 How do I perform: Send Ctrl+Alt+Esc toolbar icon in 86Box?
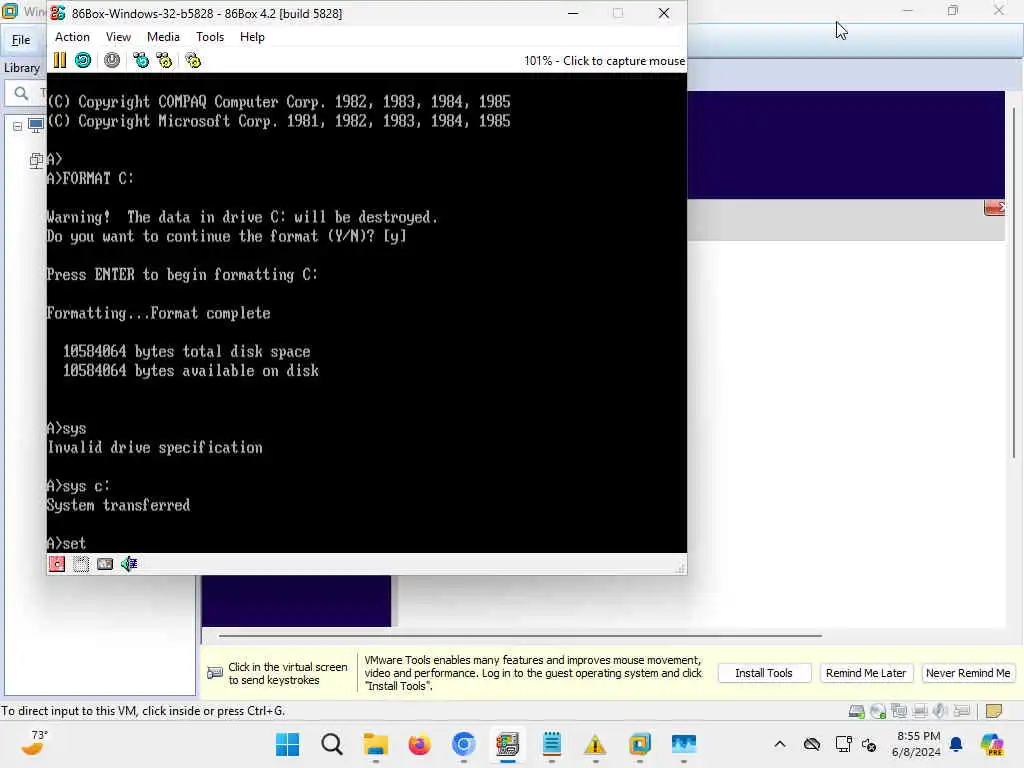click(164, 60)
